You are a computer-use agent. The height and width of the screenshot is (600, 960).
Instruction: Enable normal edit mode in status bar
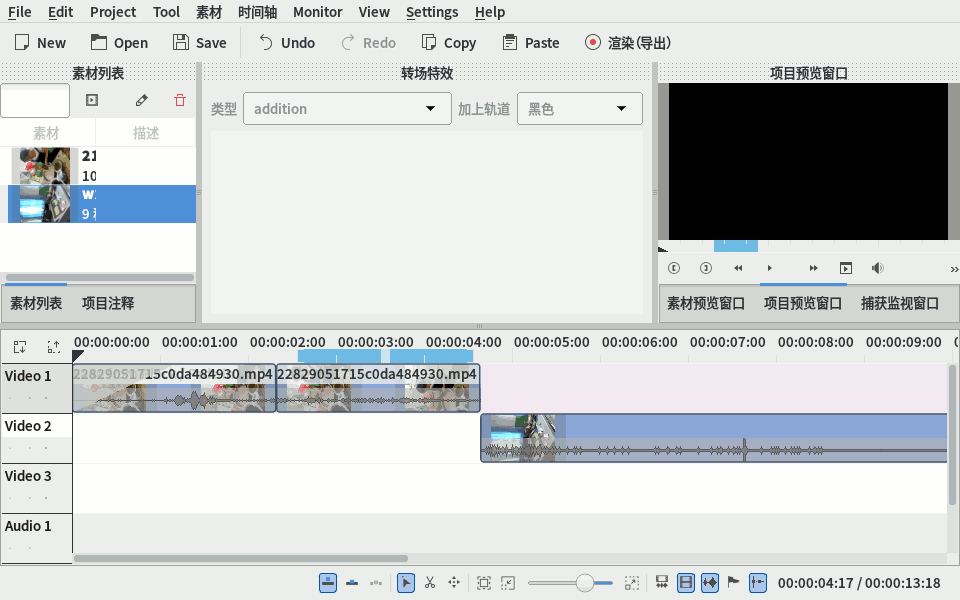pyautogui.click(x=328, y=583)
